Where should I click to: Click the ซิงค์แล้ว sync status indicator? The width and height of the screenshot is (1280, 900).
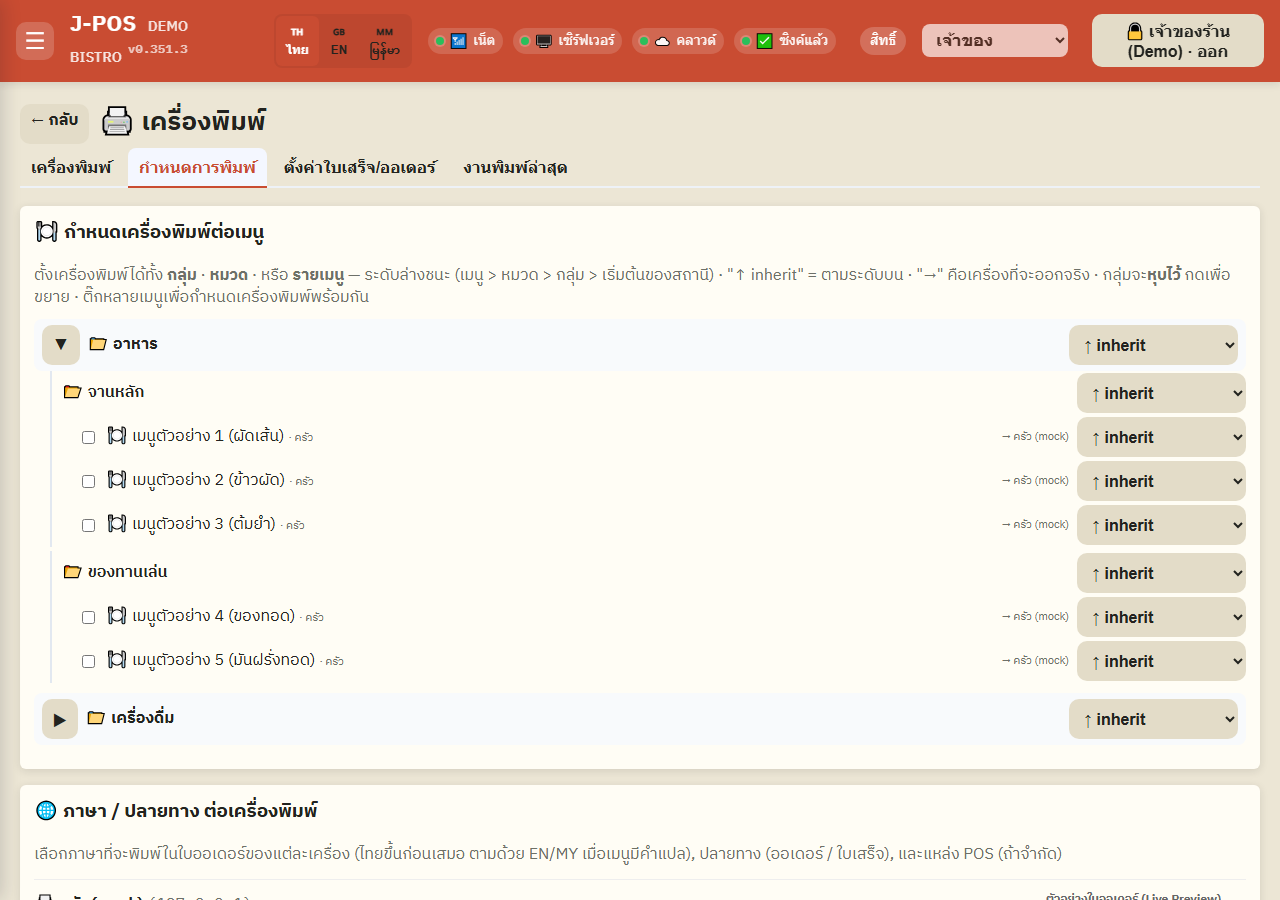pyautogui.click(x=785, y=41)
